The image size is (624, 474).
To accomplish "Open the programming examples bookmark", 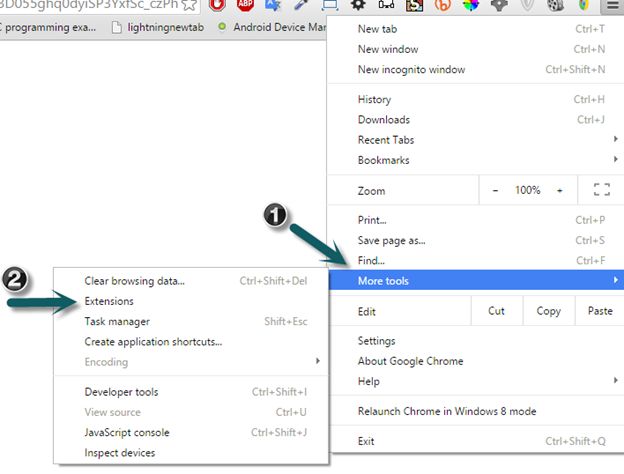I will pyautogui.click(x=49, y=27).
